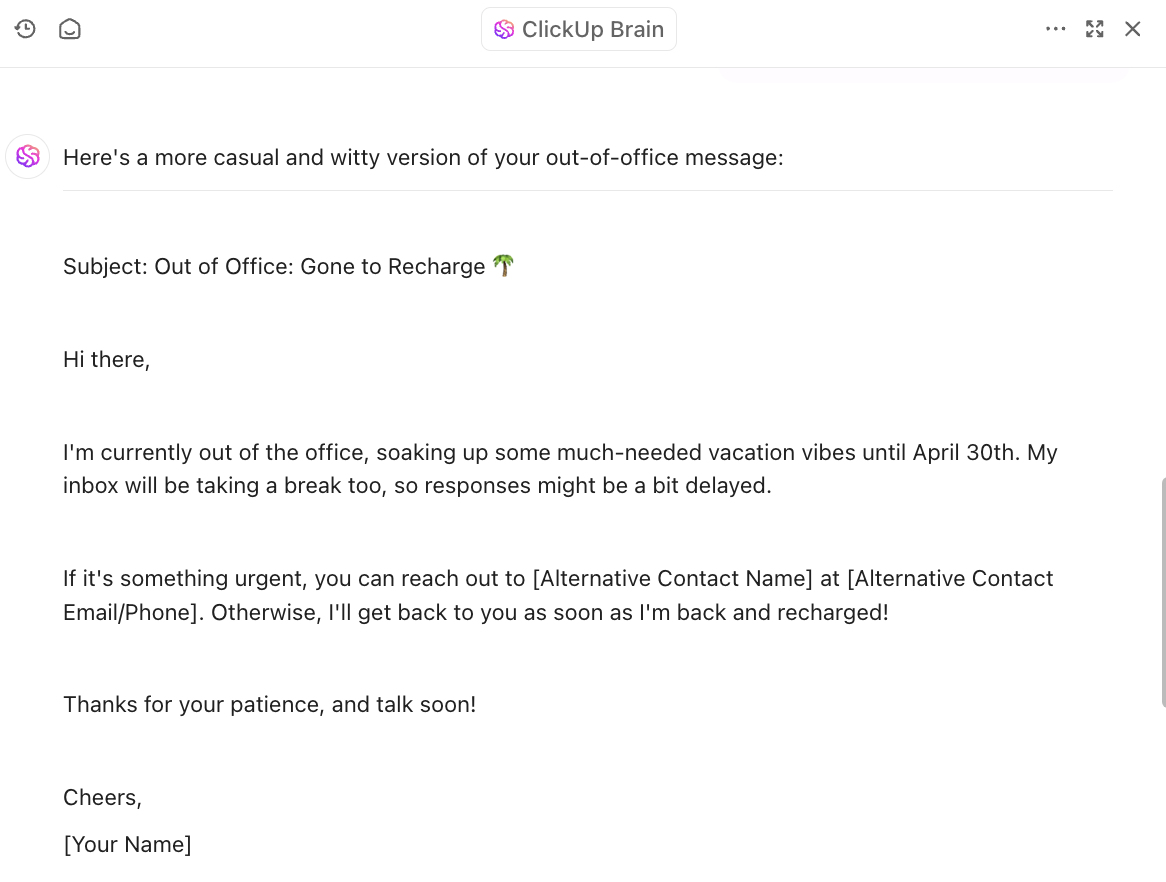Click the ClickUp Brain title button

click(579, 29)
